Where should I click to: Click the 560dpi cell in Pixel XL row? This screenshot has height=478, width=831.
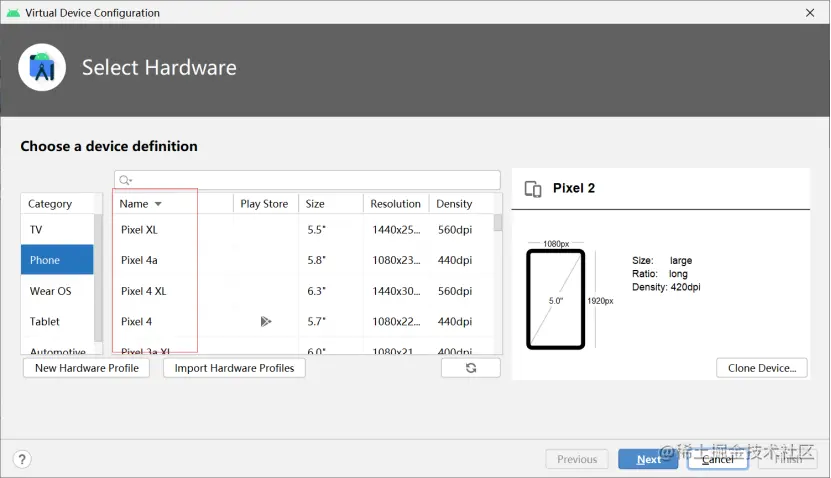(455, 229)
